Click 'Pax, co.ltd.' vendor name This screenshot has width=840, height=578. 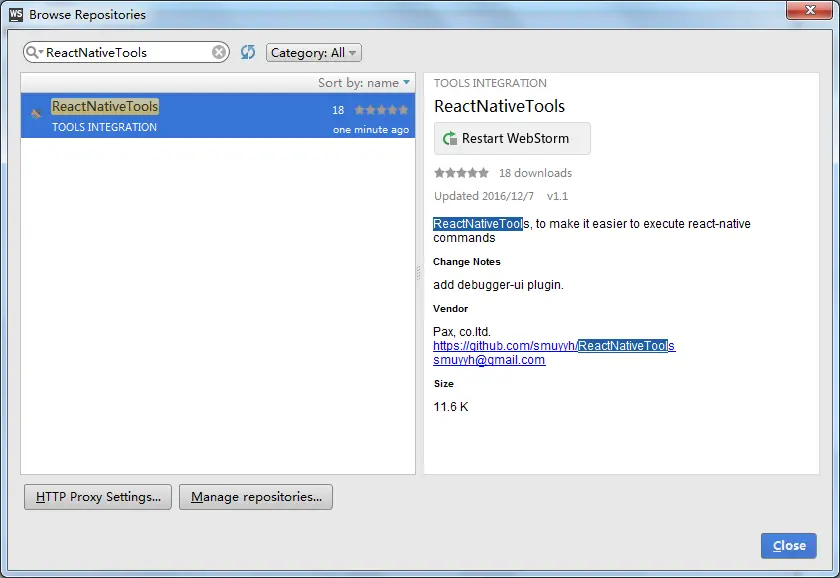coord(462,332)
